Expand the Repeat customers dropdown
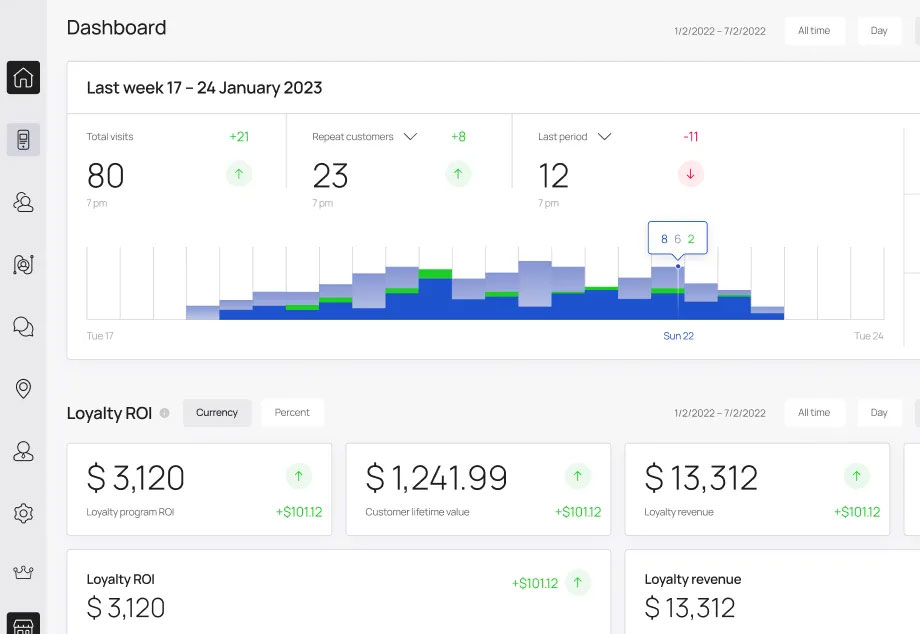Viewport: 920px width, 634px height. [x=409, y=137]
